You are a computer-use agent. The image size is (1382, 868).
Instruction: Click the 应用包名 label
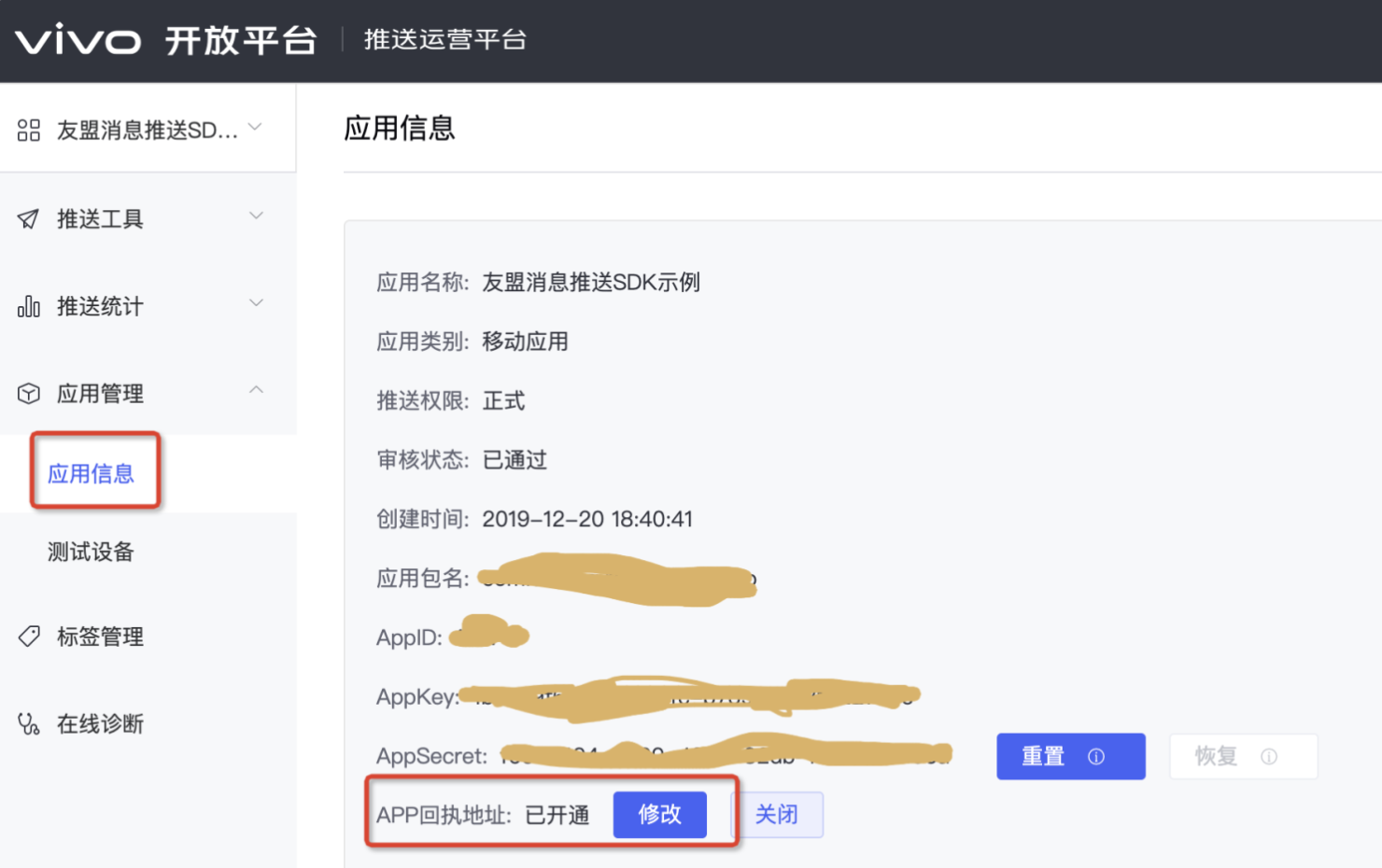pyautogui.click(x=422, y=579)
